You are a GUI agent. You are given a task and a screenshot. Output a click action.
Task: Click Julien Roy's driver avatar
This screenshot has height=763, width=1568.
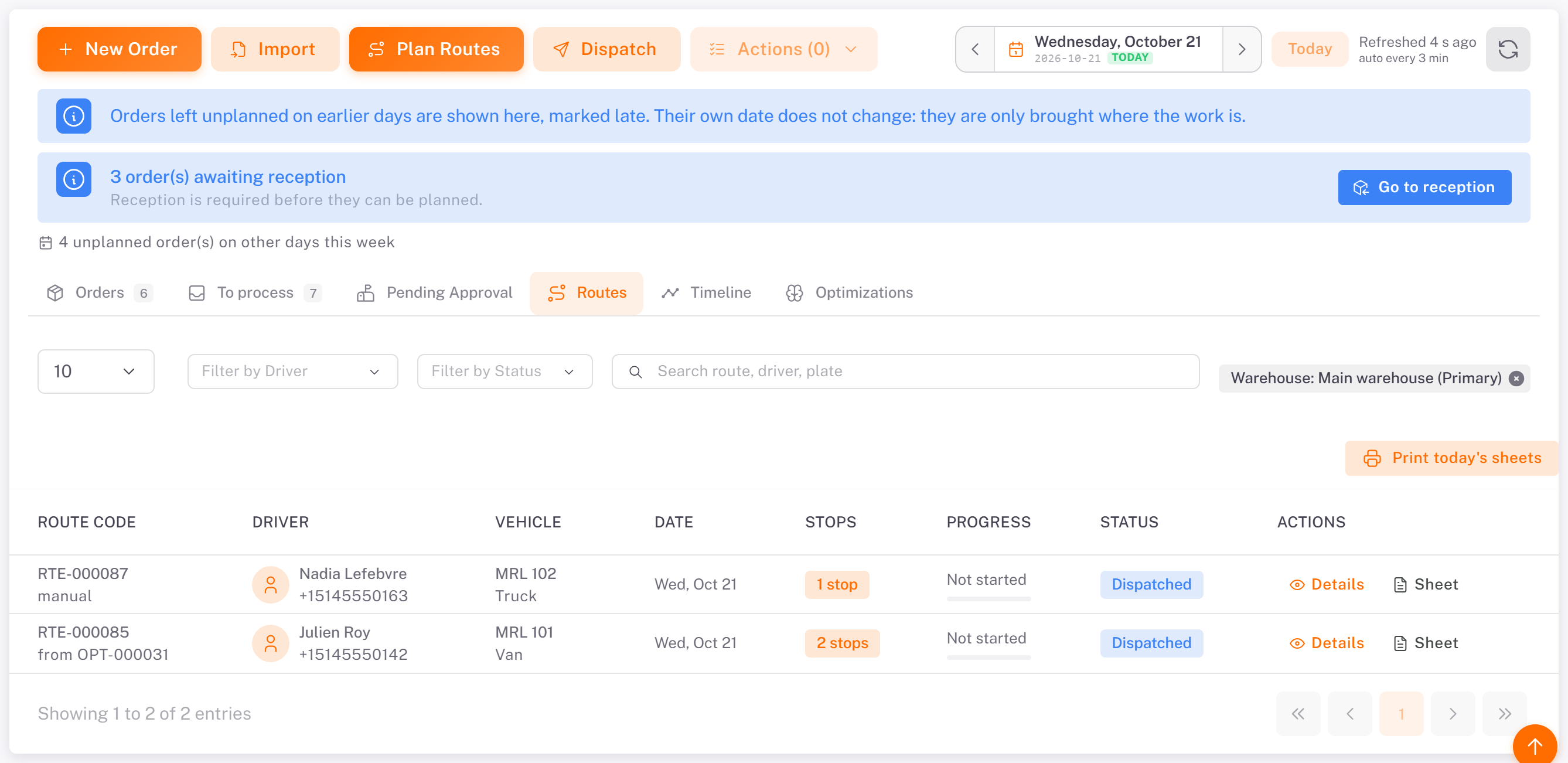click(x=270, y=643)
